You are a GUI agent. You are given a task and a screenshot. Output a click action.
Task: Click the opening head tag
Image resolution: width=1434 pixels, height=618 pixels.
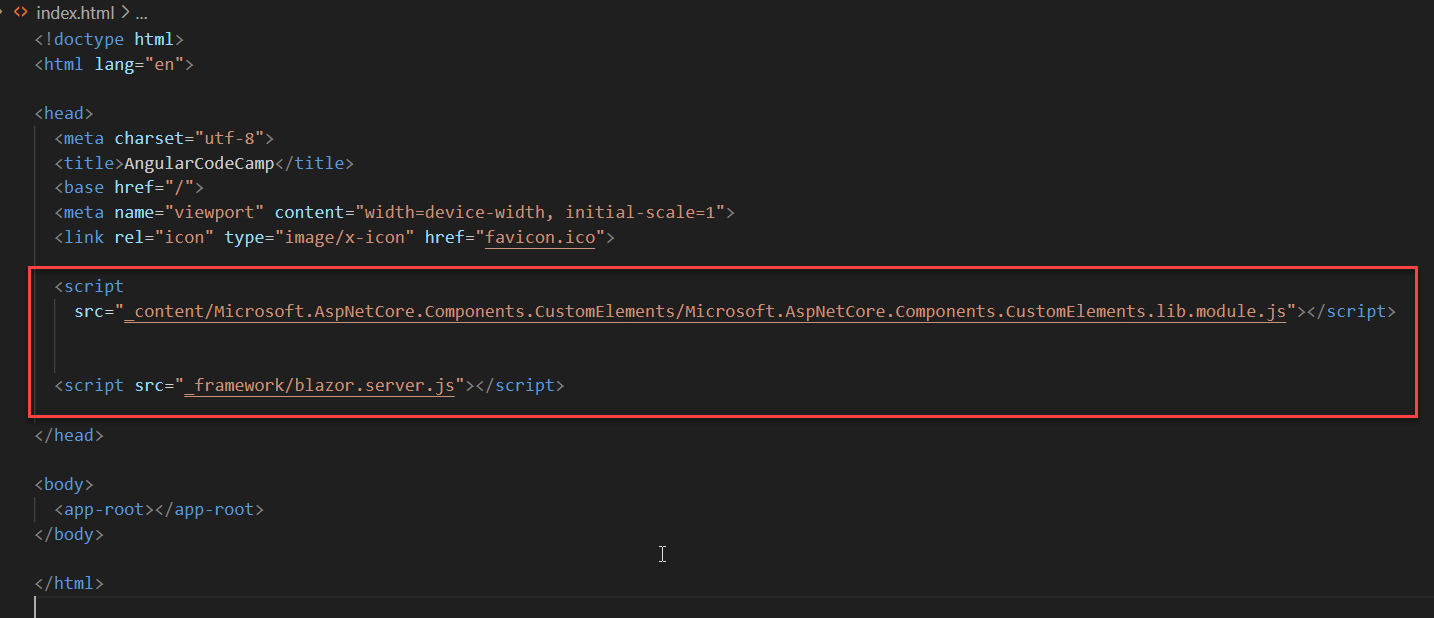click(x=64, y=114)
